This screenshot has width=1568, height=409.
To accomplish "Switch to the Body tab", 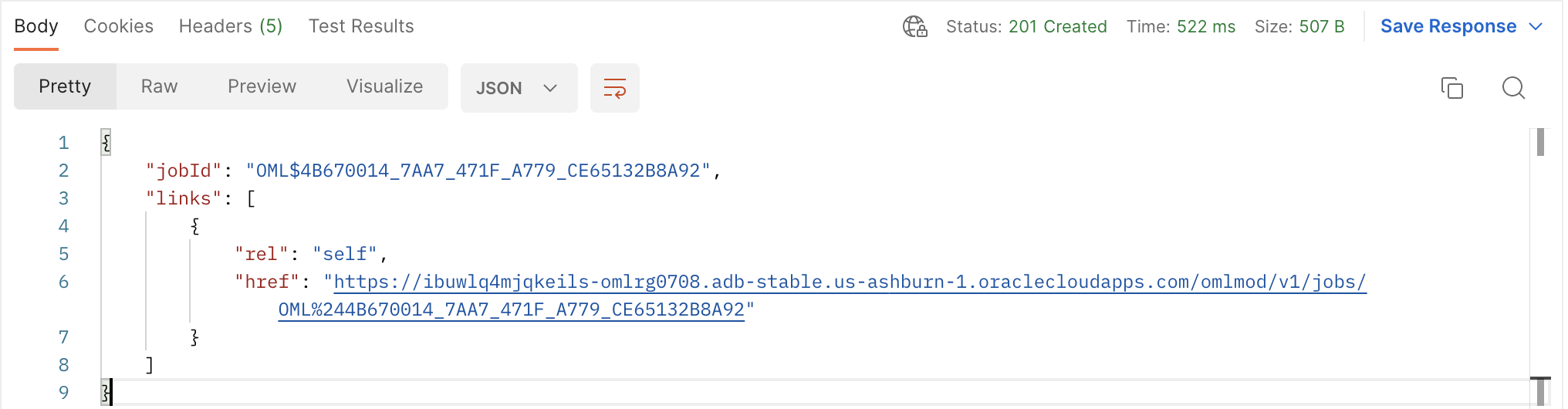I will [36, 27].
